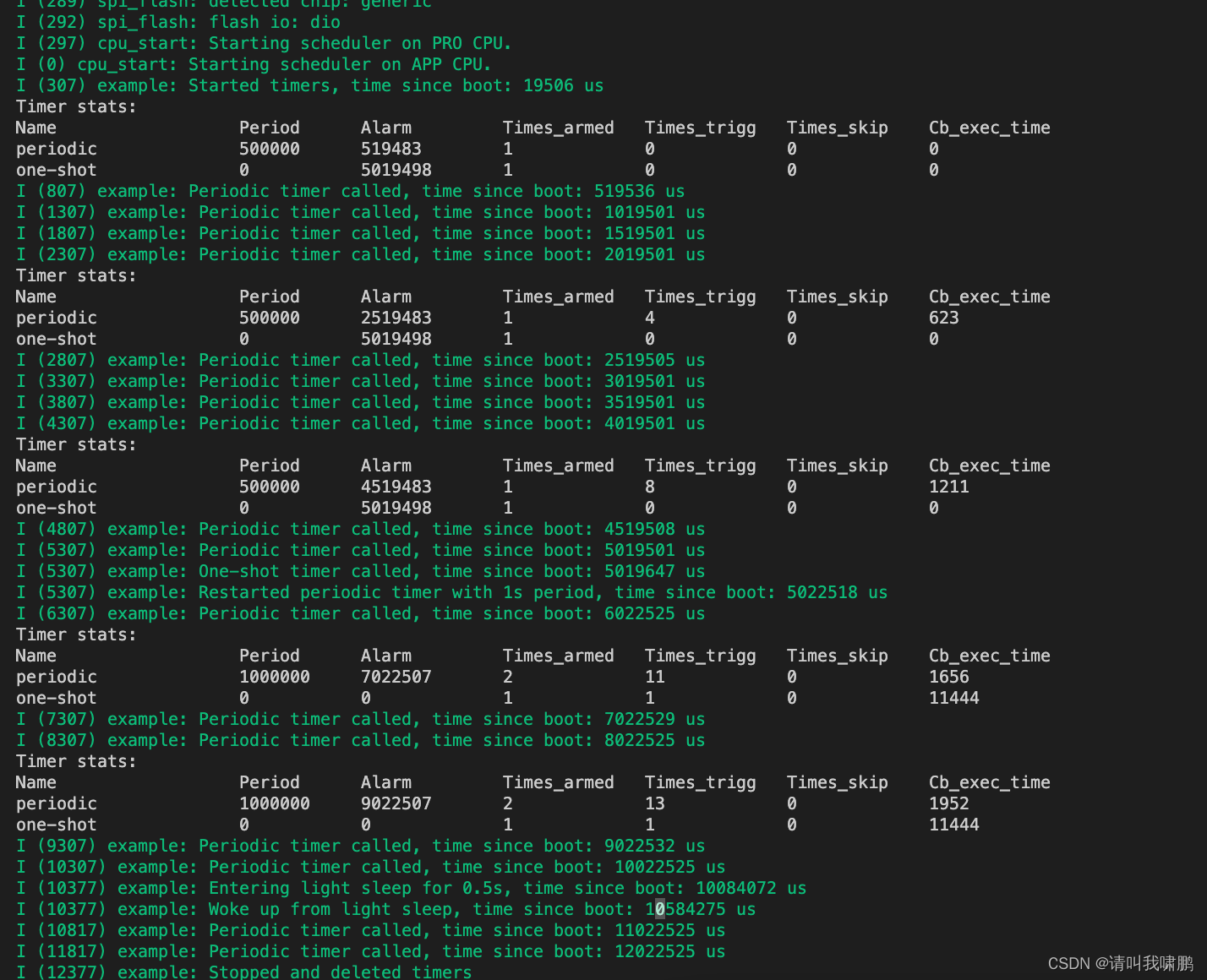Click the Times_trigg value 8
1207x980 pixels.
(x=650, y=487)
